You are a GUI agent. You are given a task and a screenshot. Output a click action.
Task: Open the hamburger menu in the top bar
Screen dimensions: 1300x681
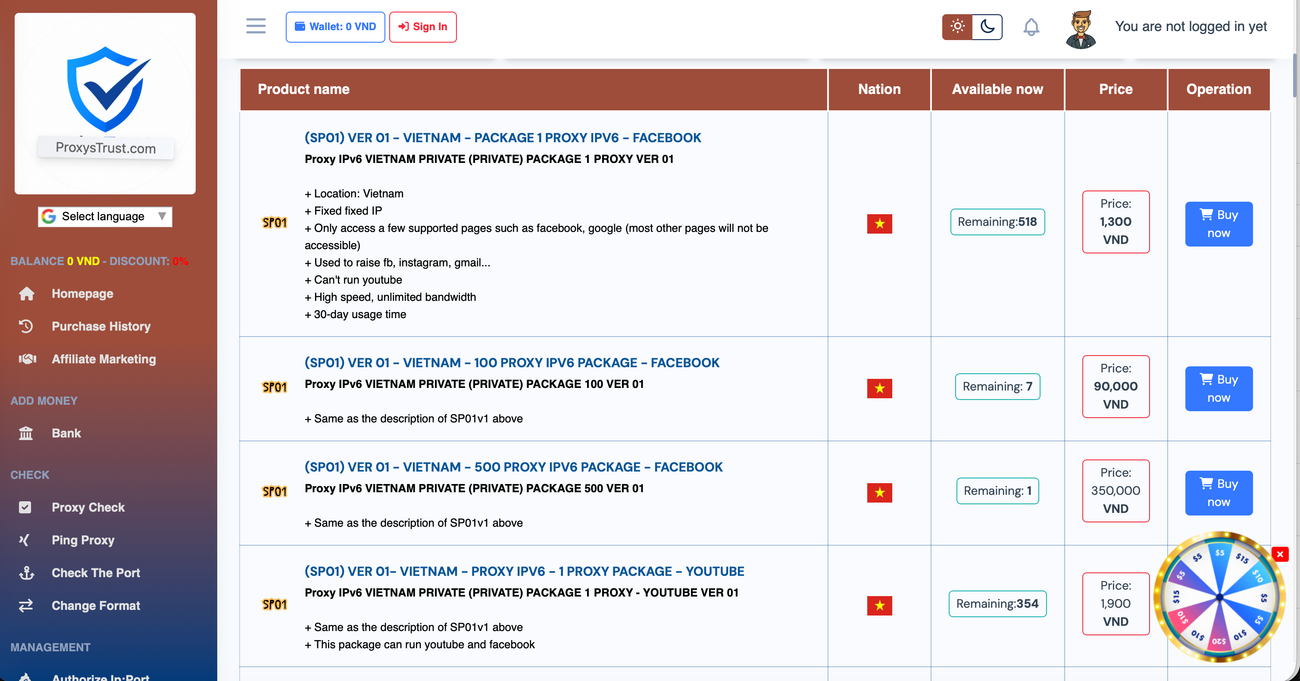point(256,26)
